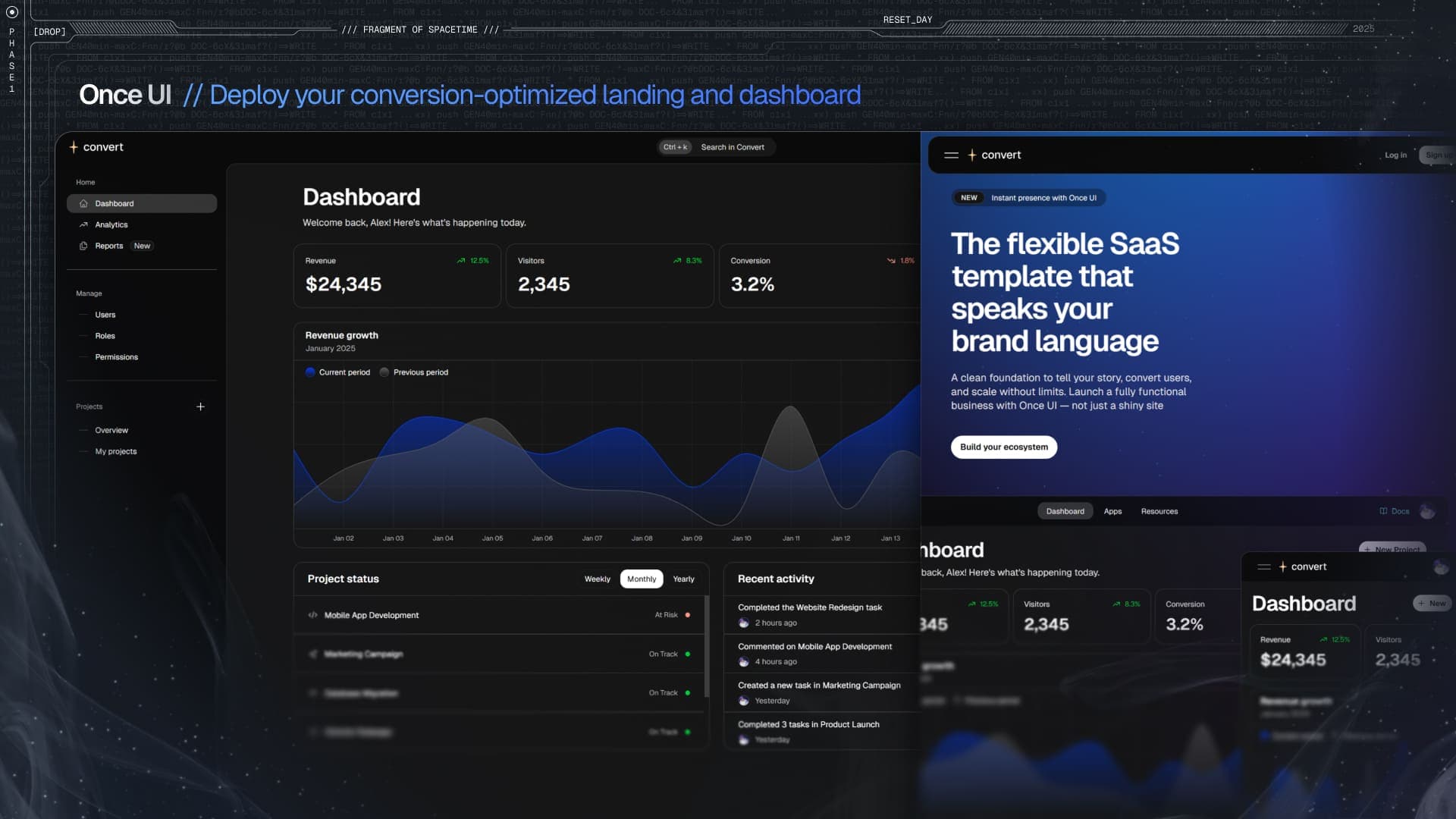1456x819 pixels.
Task: Click the Reports document icon in sidebar
Action: point(83,246)
